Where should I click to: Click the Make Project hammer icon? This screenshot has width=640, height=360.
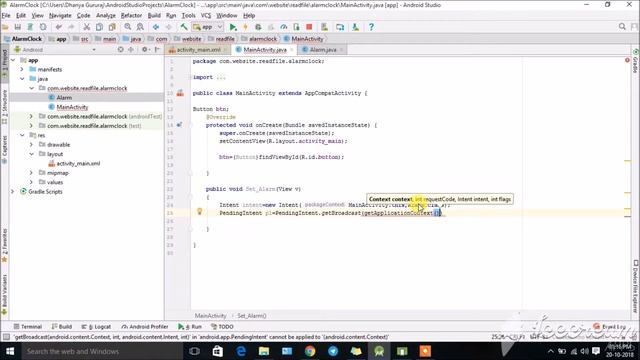[184, 27]
